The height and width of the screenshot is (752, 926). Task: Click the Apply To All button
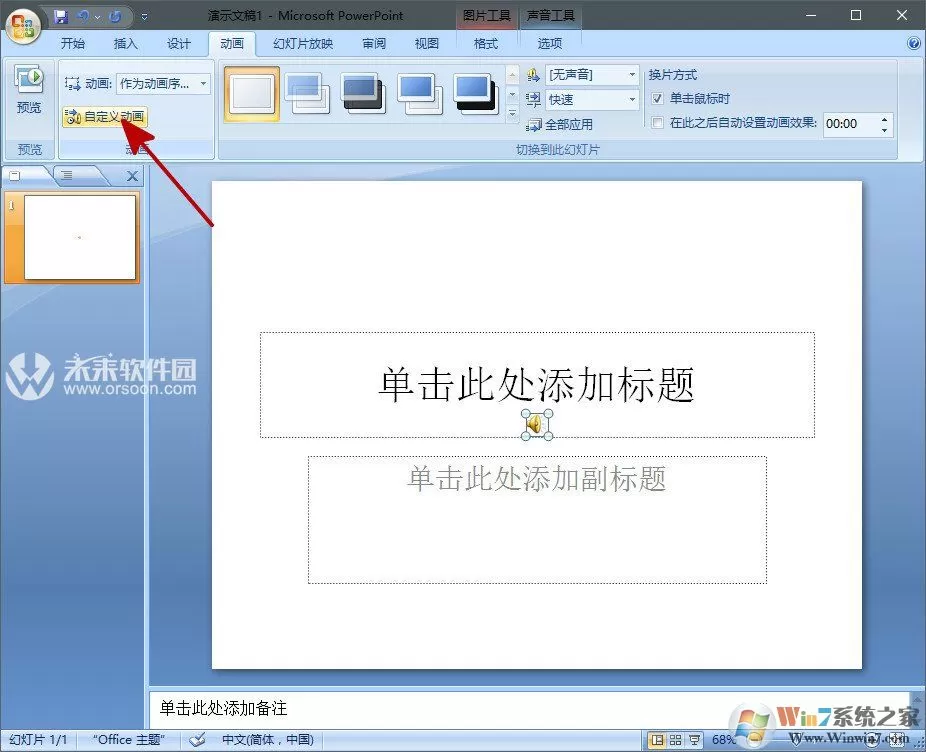[x=559, y=125]
